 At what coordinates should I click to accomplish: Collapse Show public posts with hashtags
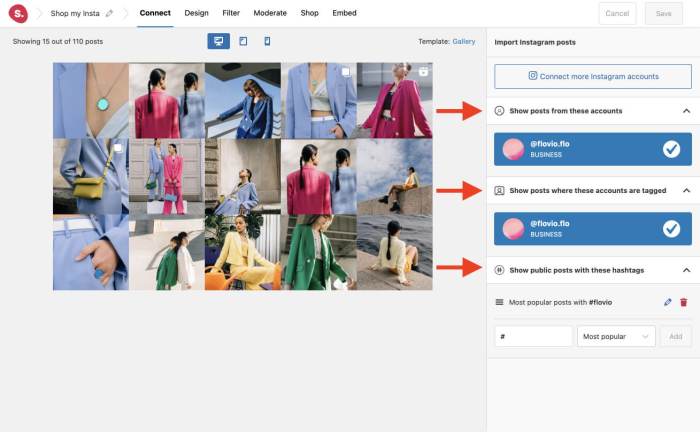[x=686, y=270]
